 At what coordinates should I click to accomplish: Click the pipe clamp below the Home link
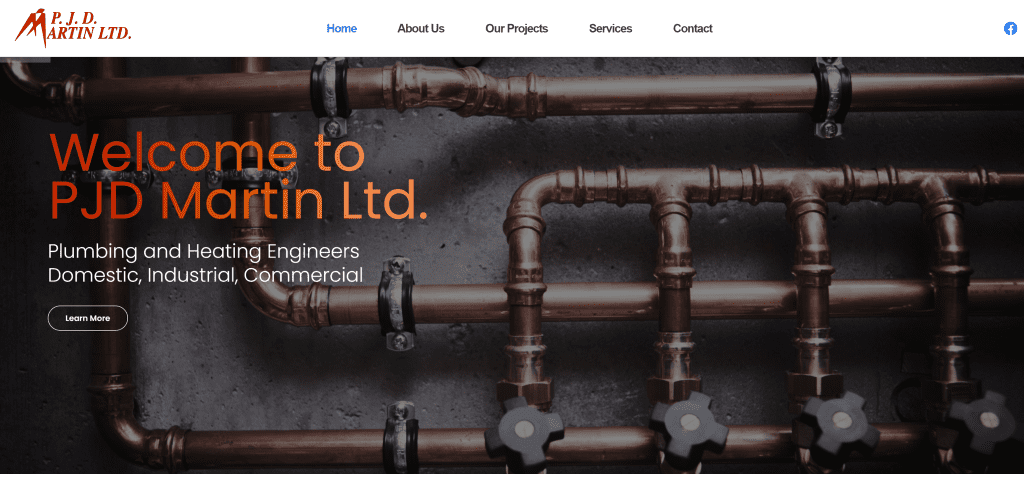pyautogui.click(x=330, y=97)
